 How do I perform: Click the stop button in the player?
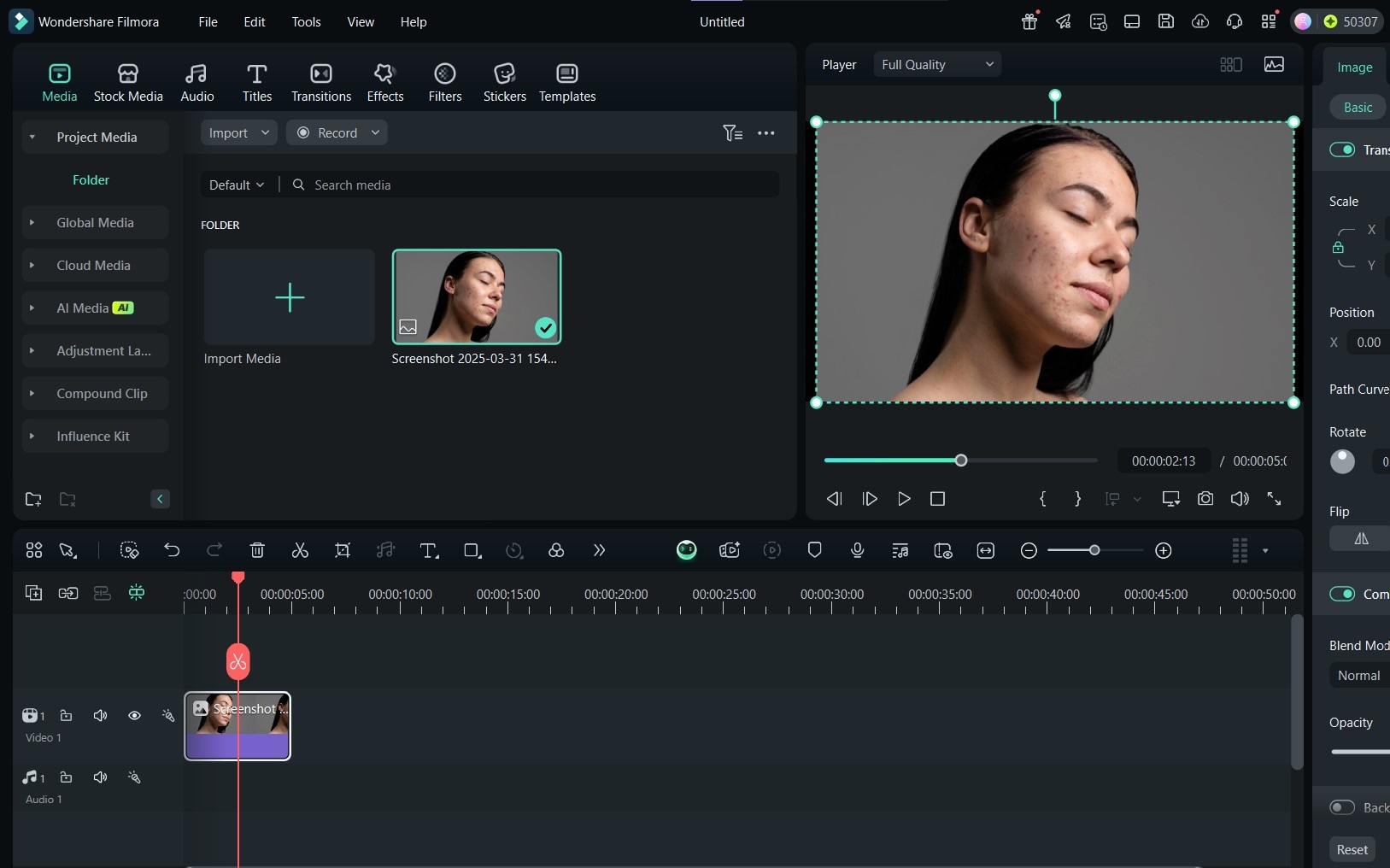(937, 499)
